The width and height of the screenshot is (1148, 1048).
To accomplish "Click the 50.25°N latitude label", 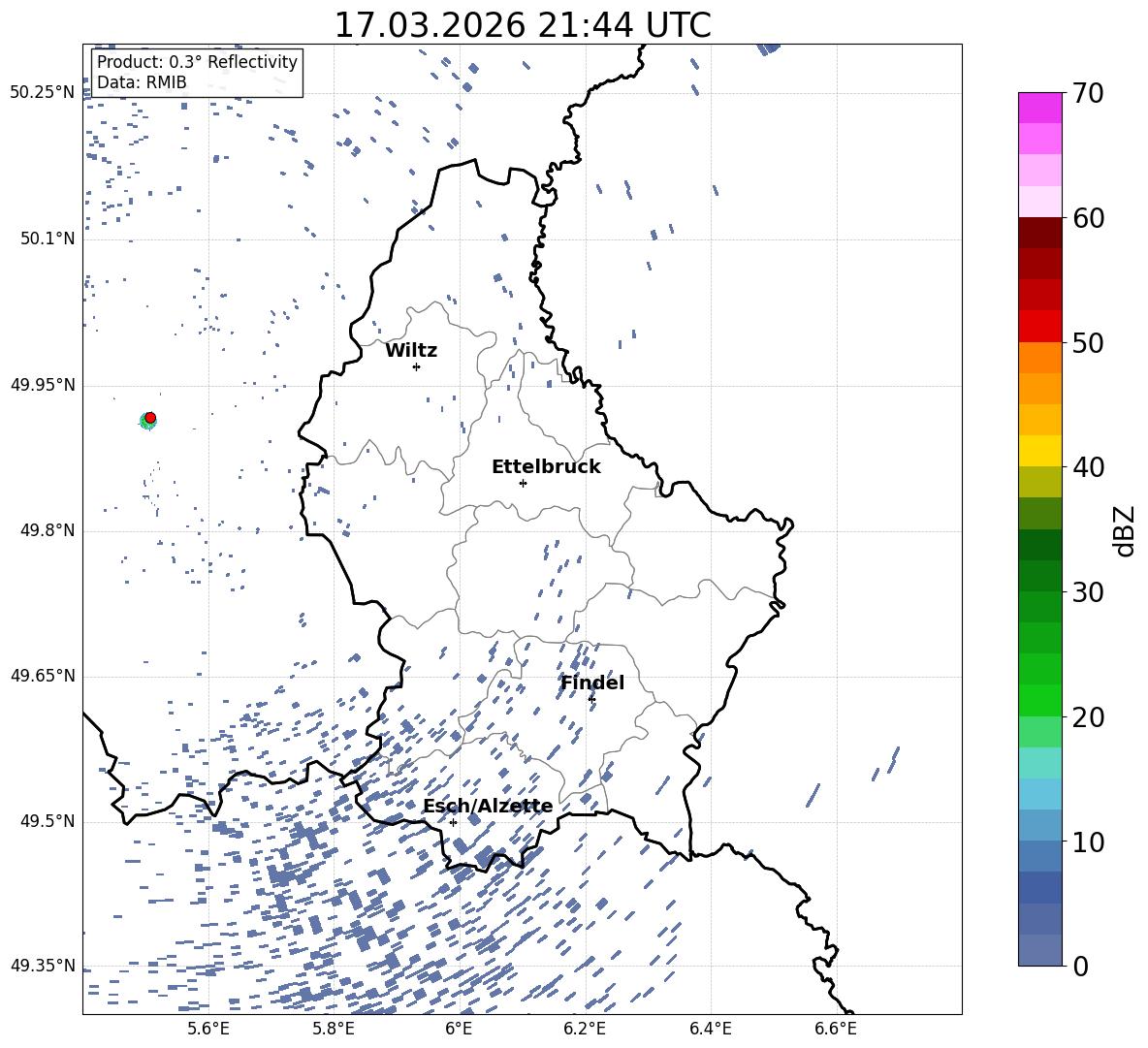I will tap(43, 93).
